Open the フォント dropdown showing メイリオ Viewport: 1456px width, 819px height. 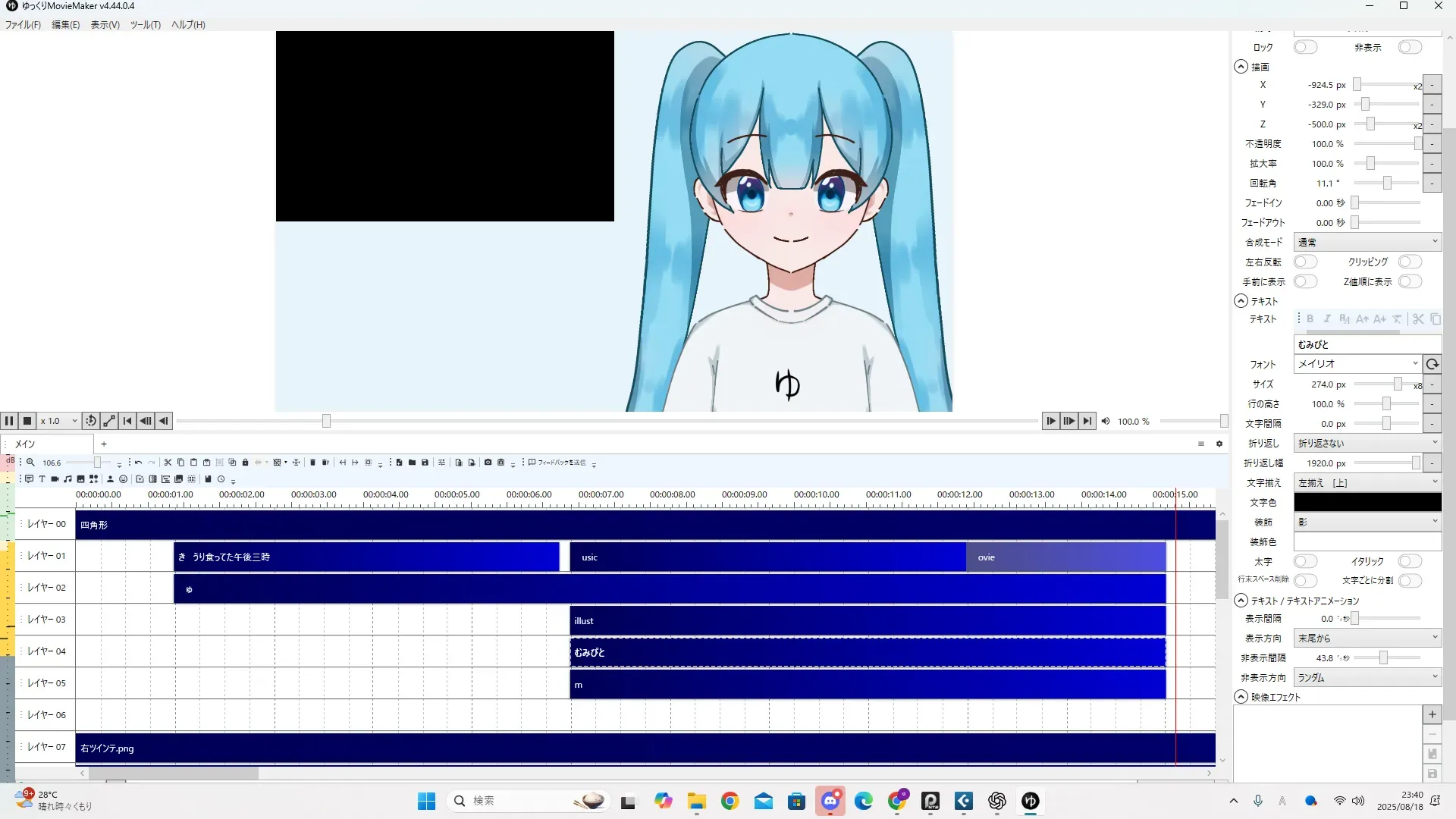coord(1357,364)
